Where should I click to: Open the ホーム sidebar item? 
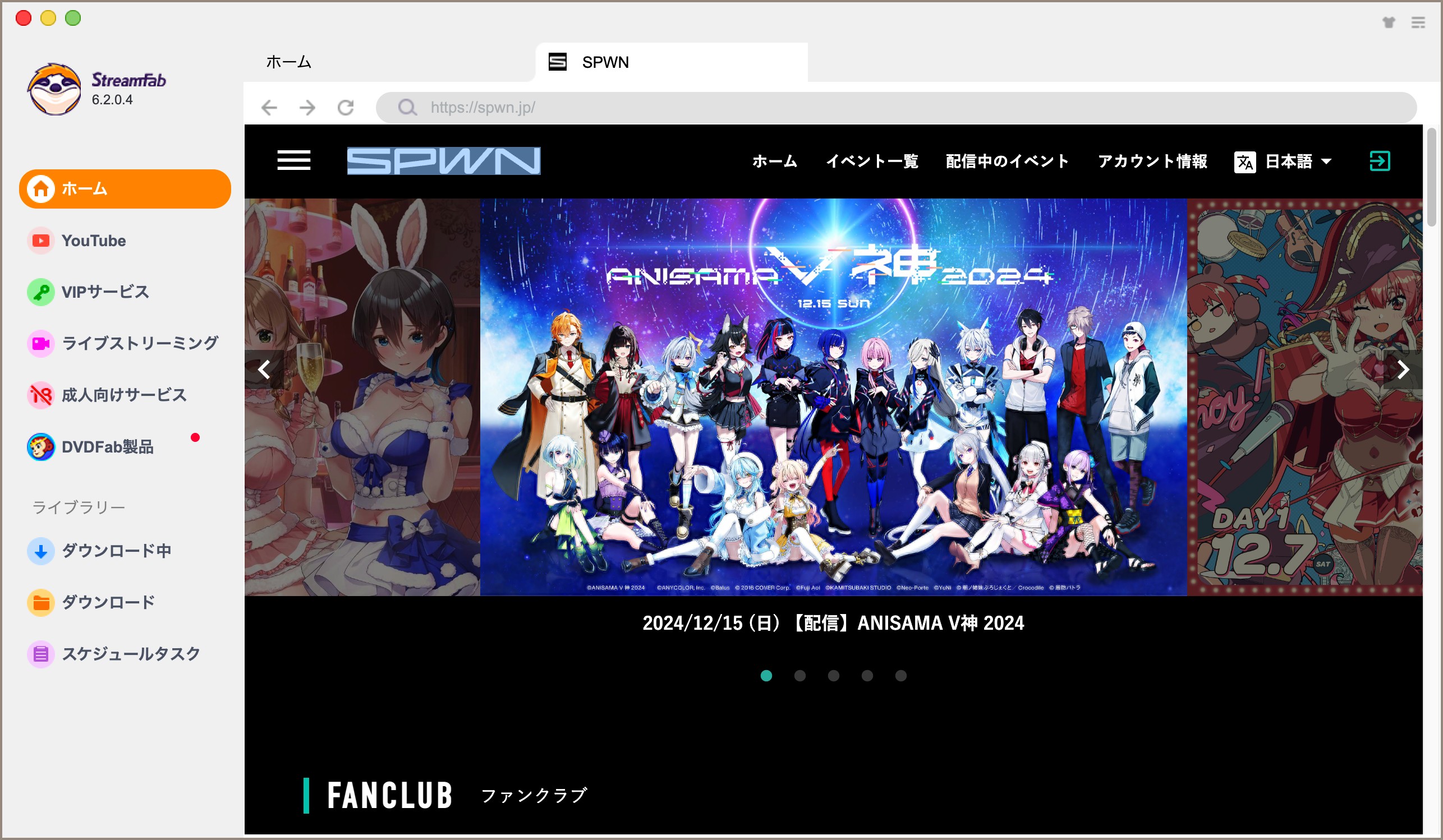pos(125,189)
